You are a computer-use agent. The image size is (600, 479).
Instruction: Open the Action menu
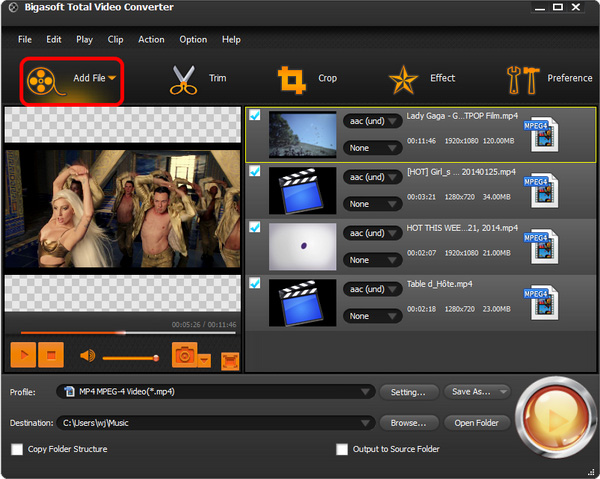(151, 39)
